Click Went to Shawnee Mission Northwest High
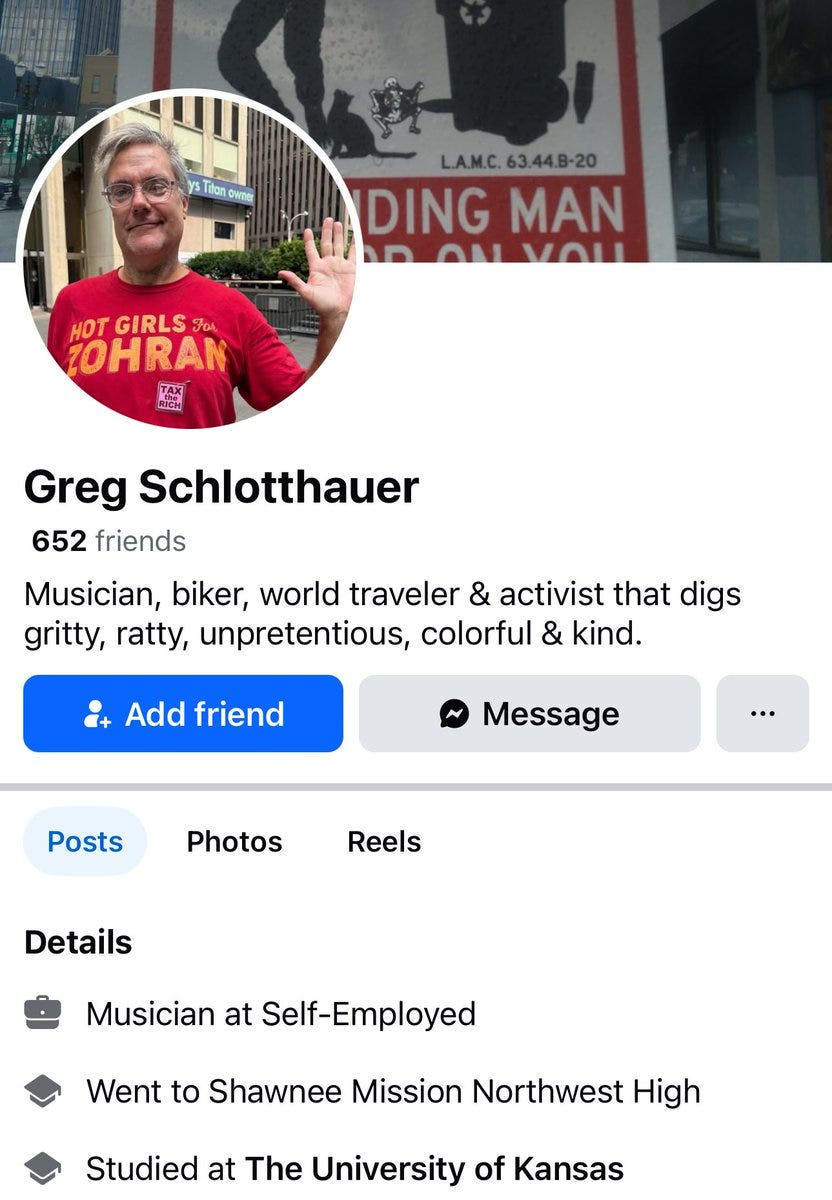Screen dimensions: 832x1200 [x=393, y=1091]
